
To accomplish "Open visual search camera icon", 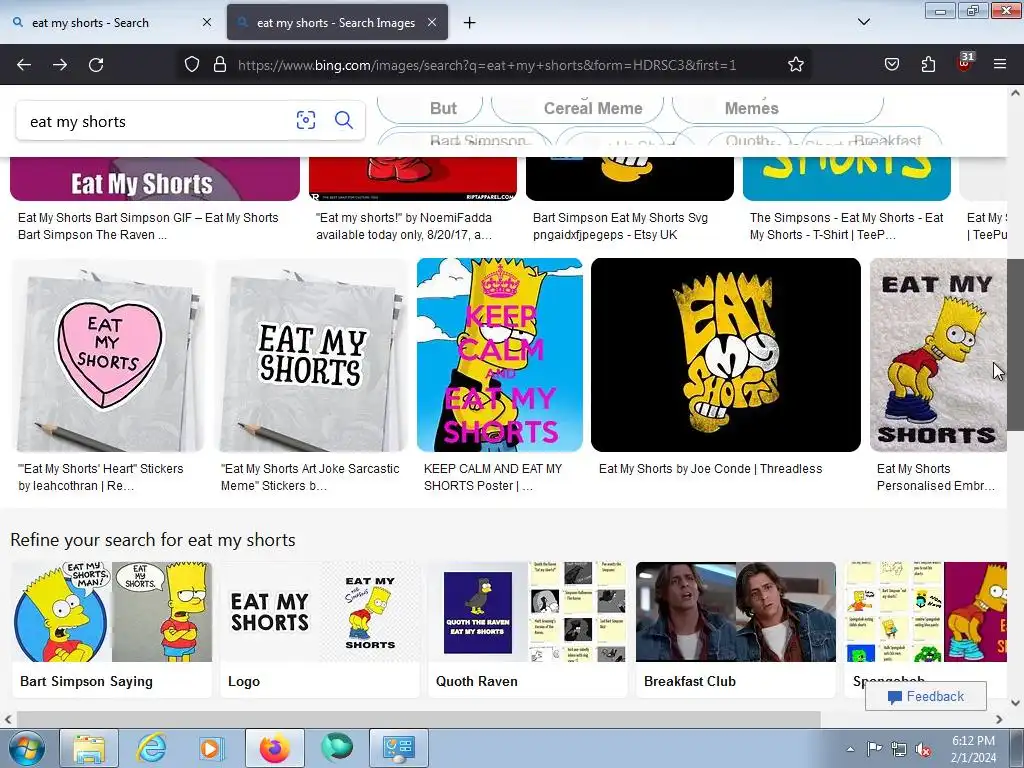I will click(x=306, y=120).
